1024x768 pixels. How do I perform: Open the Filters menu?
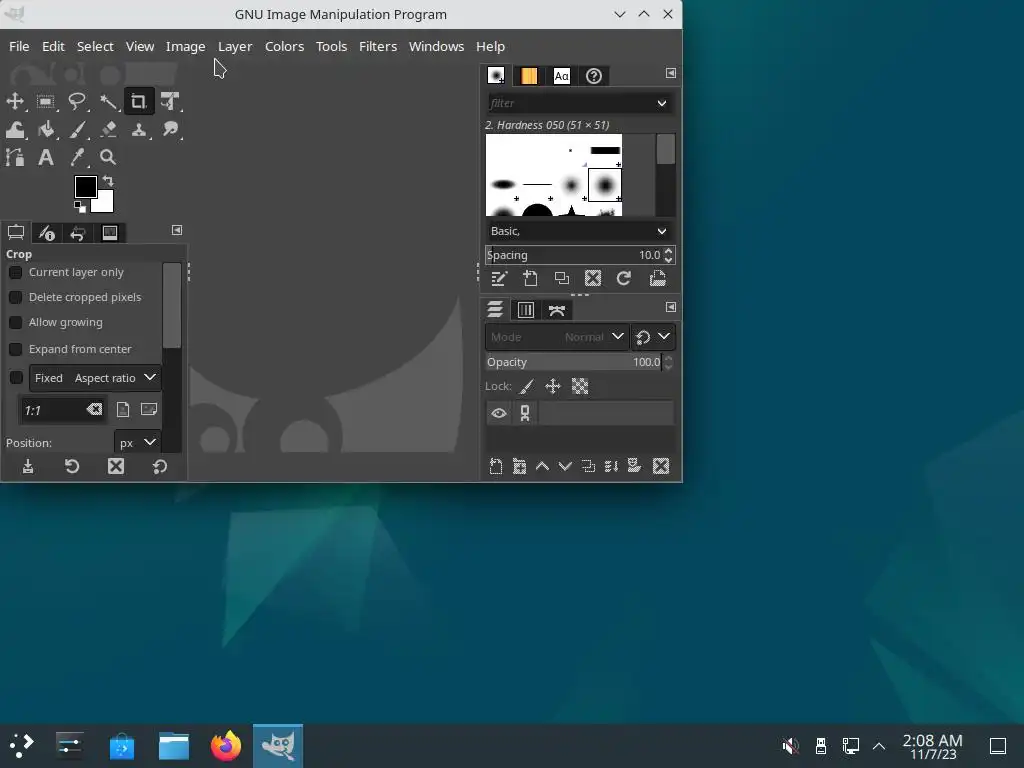(378, 46)
